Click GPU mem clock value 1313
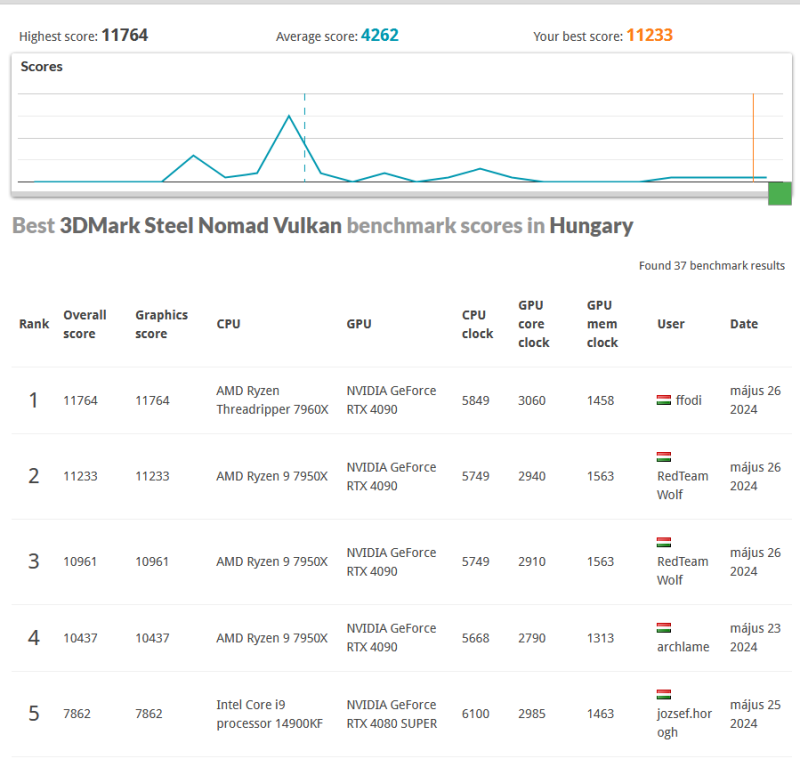The height and width of the screenshot is (759, 800). pyautogui.click(x=600, y=638)
